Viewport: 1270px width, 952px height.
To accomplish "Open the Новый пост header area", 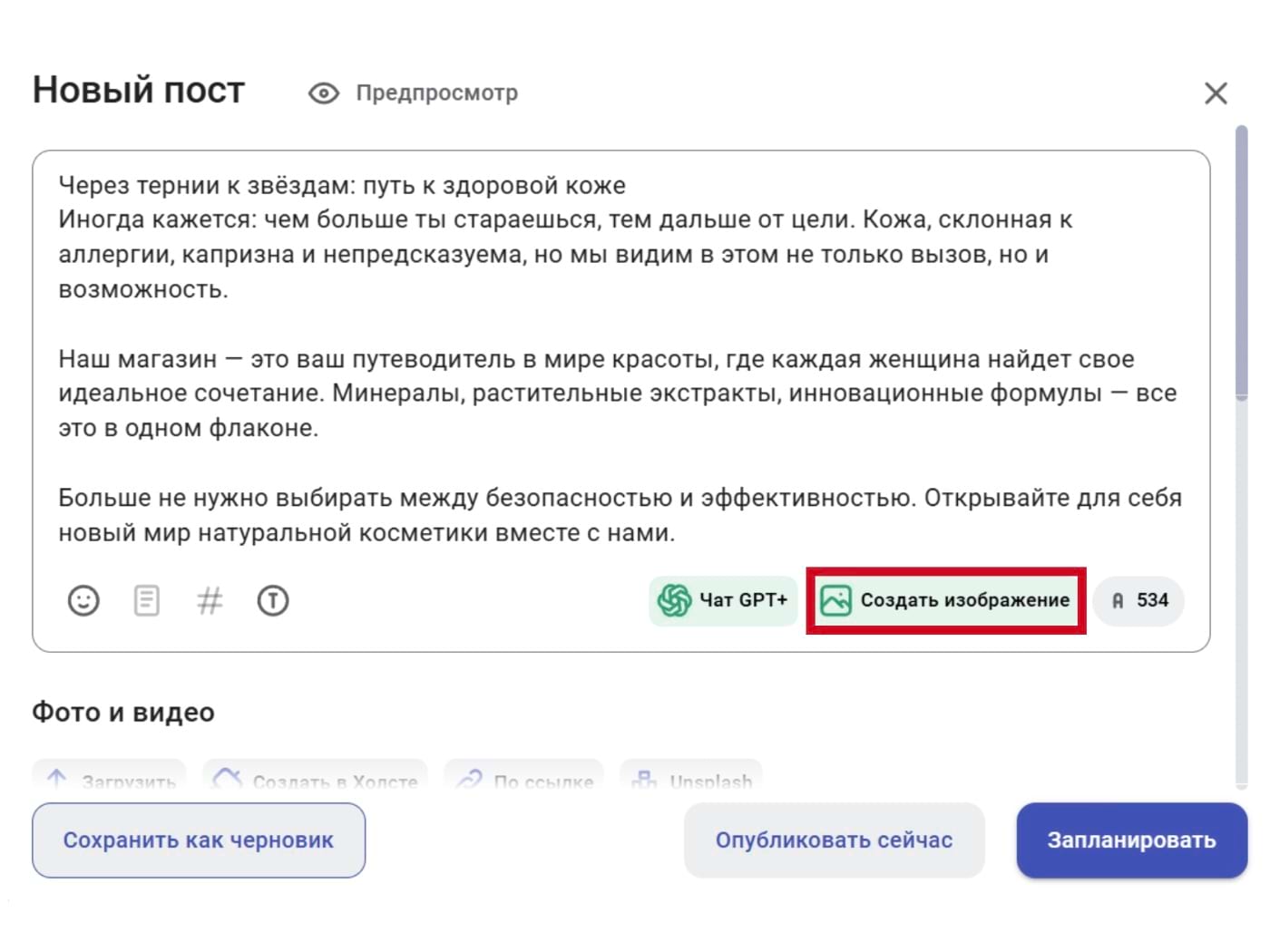I will coord(137,90).
